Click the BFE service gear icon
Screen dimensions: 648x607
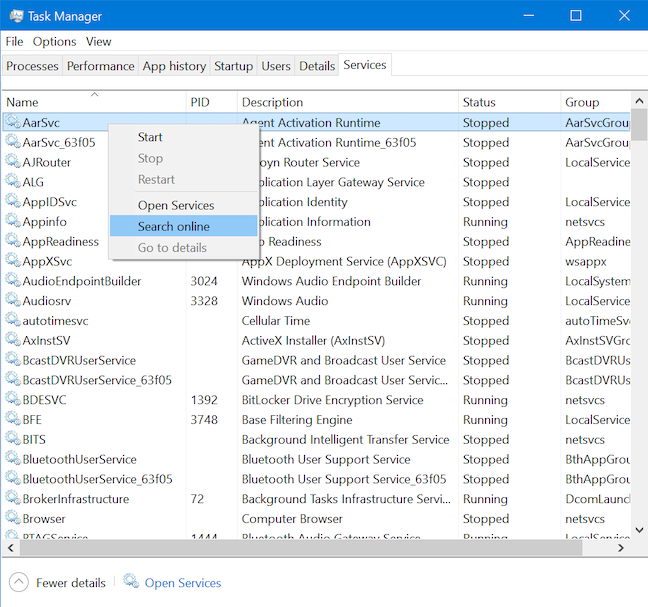(x=13, y=419)
